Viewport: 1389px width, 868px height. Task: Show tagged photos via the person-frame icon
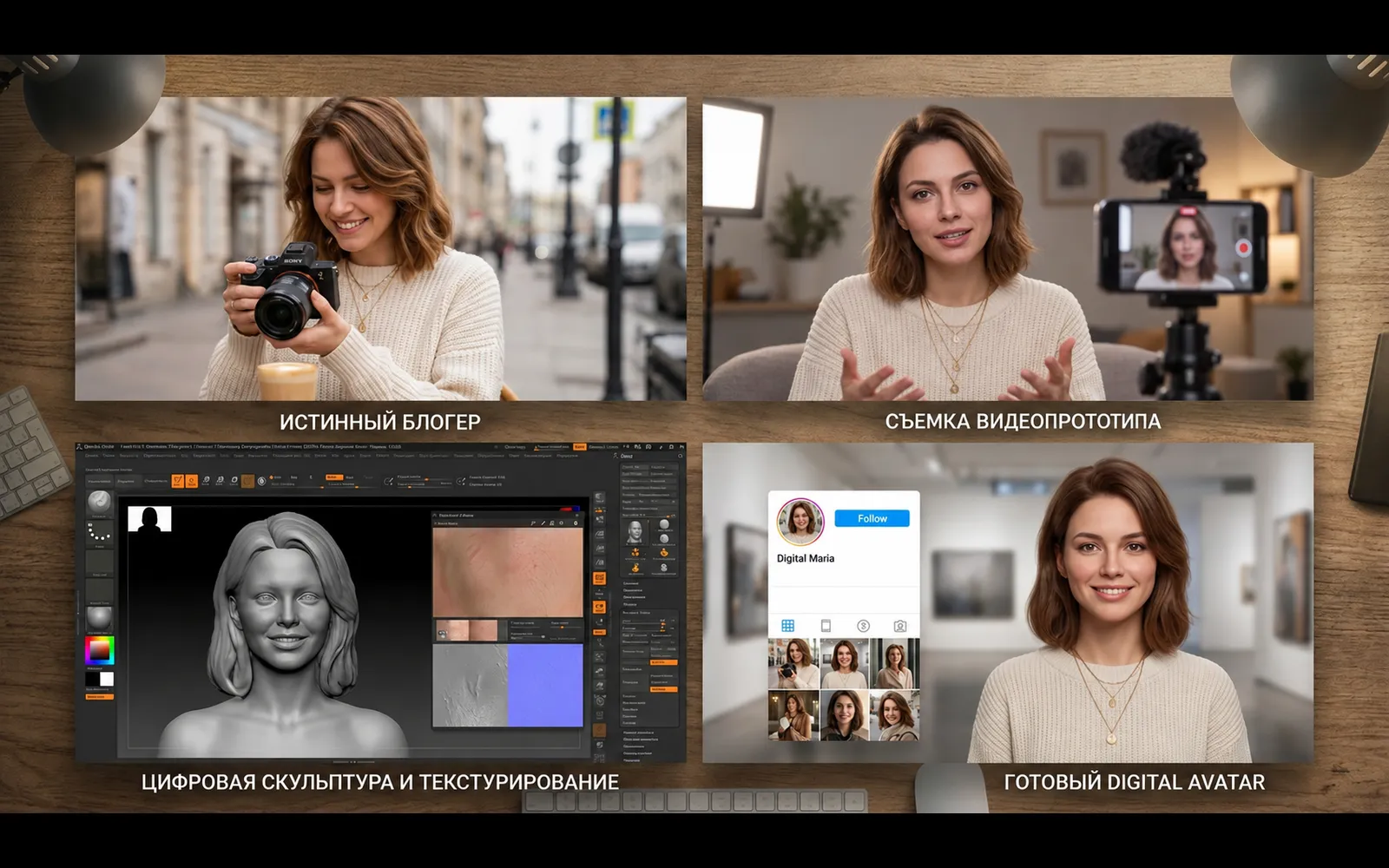[900, 626]
